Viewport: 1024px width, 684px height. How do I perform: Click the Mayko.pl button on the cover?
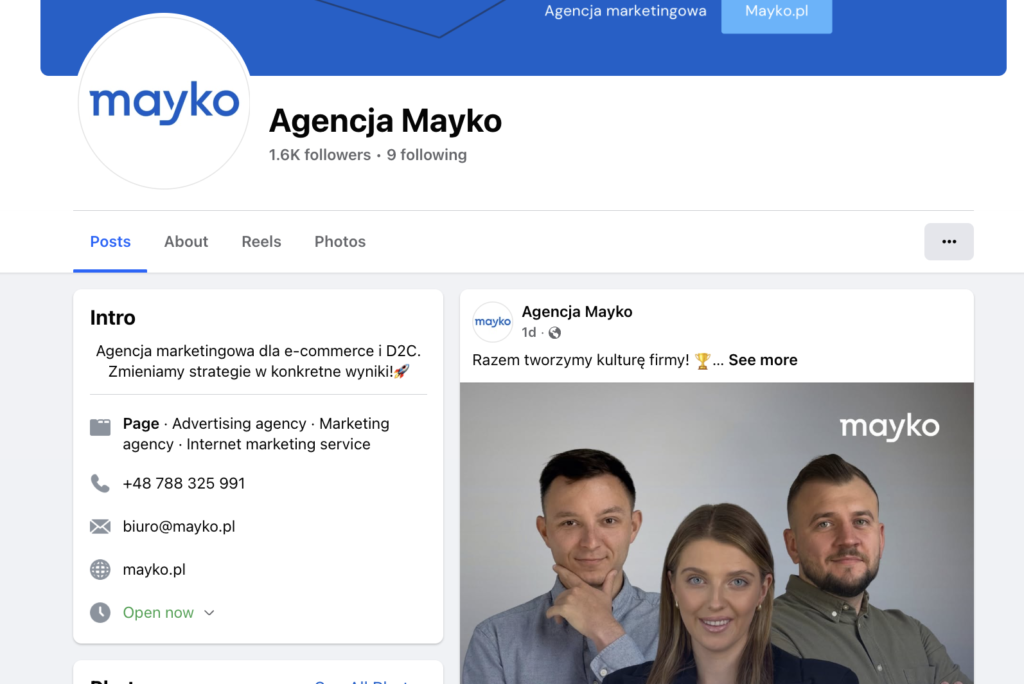(776, 16)
